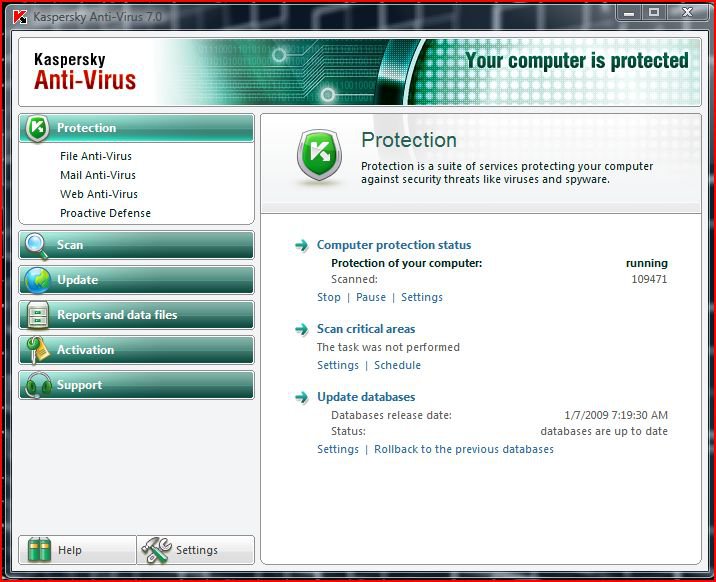Click the large green shield in Protection panel

[x=319, y=155]
